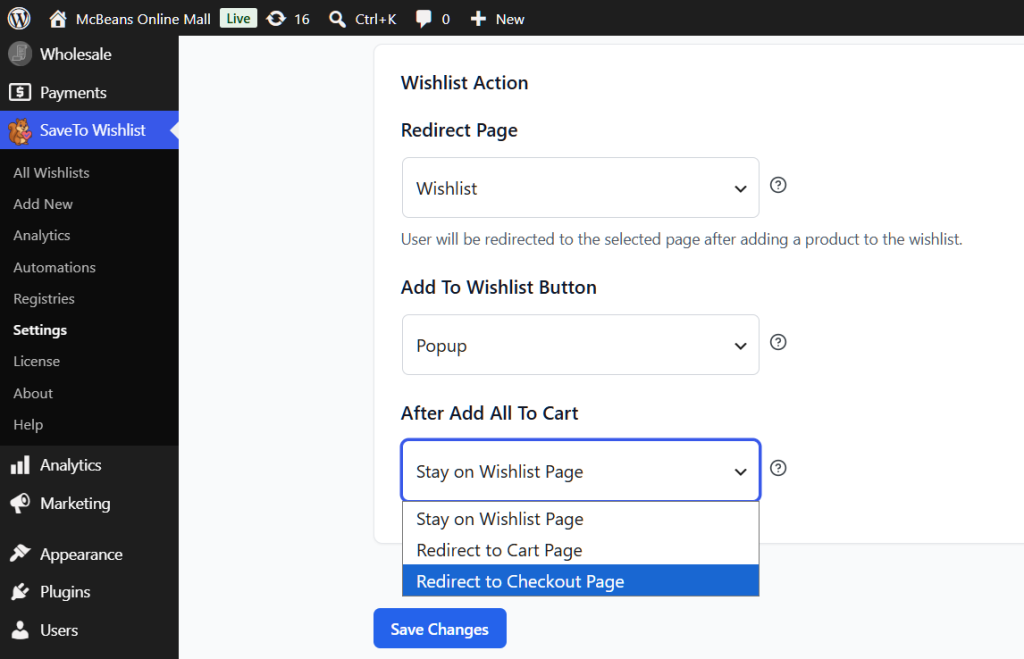The width and height of the screenshot is (1024, 659).
Task: Collapse the After Add All To Cart dropdown
Action: [x=581, y=471]
